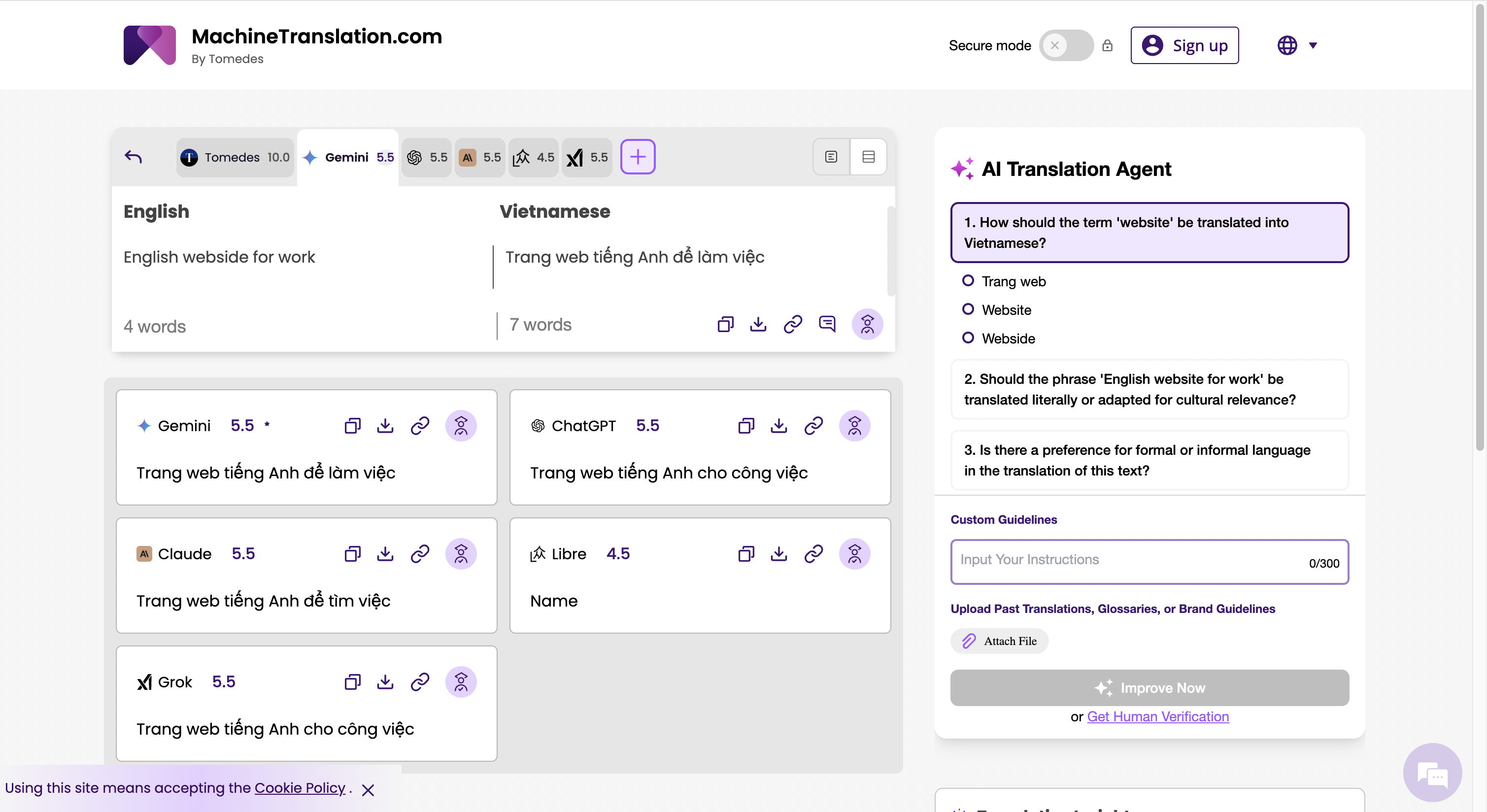Copy the Libre card translation
1487x812 pixels.
(x=746, y=554)
